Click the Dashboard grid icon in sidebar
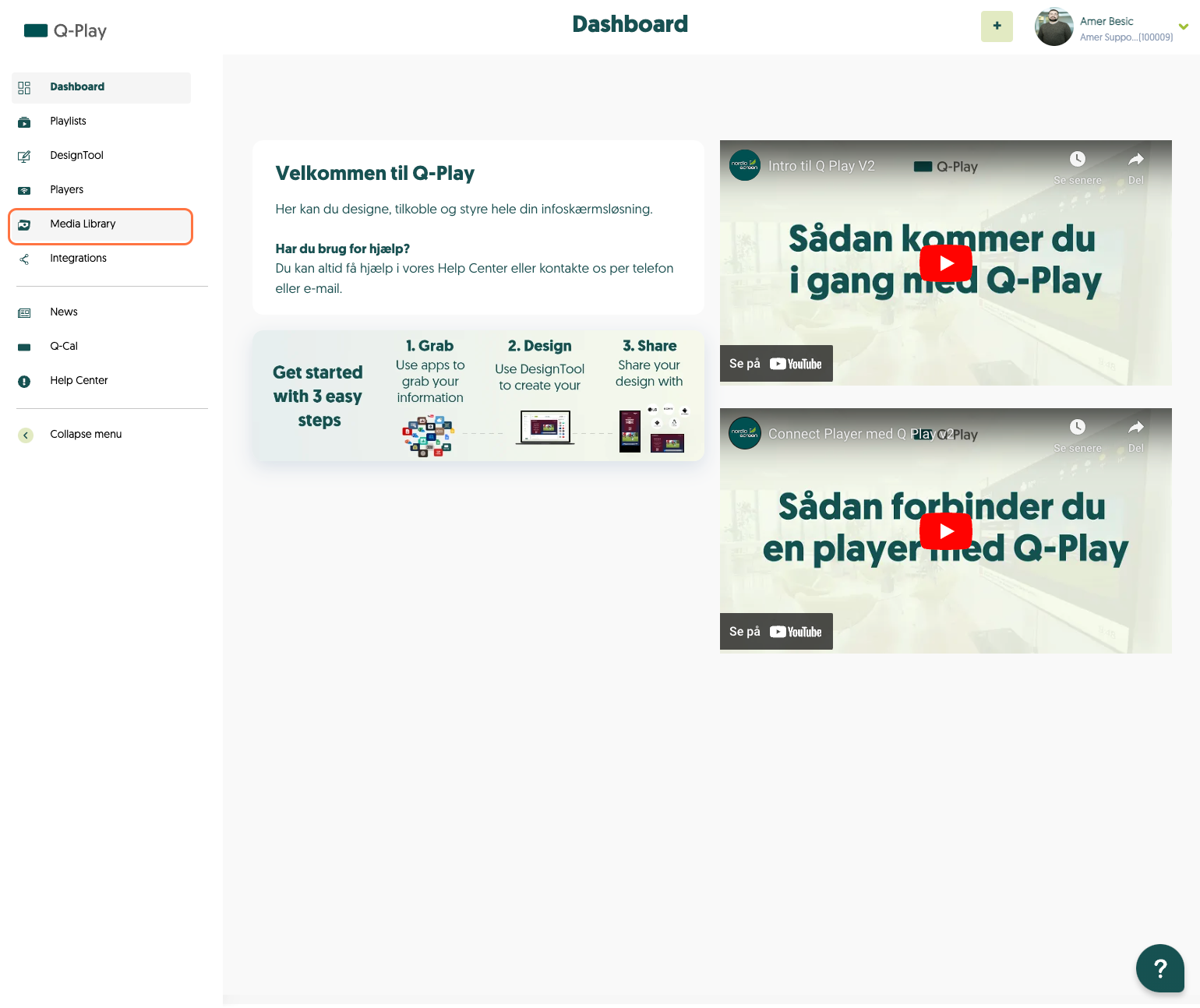Image resolution: width=1200 pixels, height=1008 pixels. click(24, 87)
